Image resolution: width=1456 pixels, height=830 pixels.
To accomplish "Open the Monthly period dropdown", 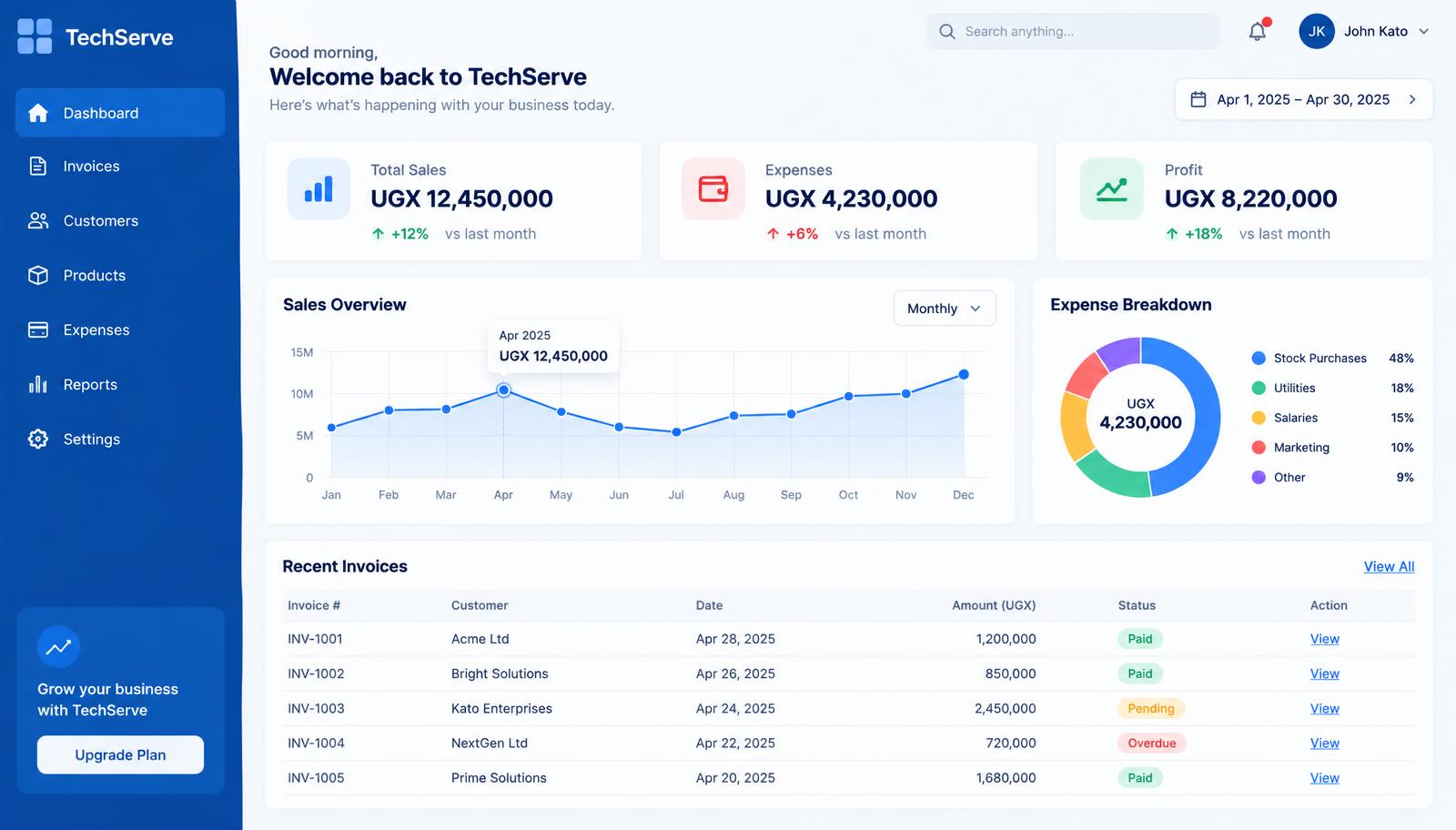I will (945, 309).
